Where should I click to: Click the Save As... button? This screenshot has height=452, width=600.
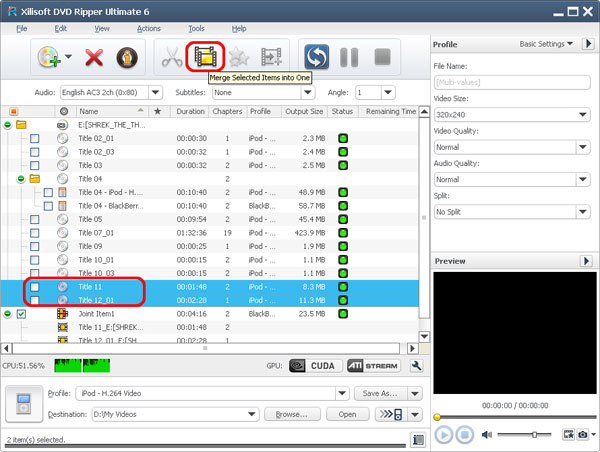pos(380,393)
